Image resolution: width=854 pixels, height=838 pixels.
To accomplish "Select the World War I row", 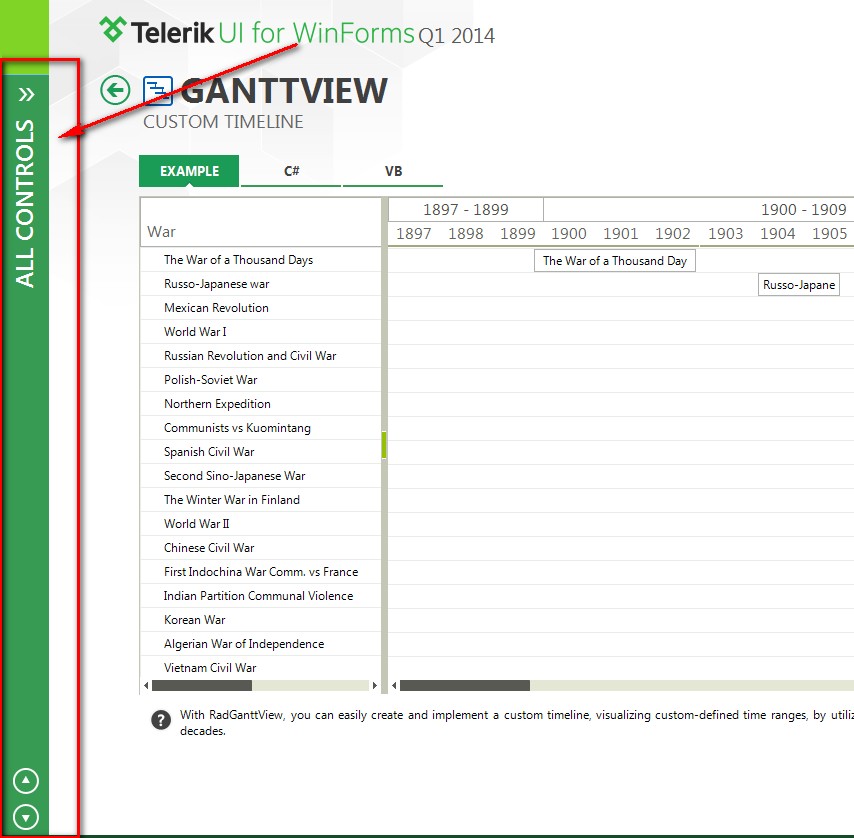I will point(260,332).
